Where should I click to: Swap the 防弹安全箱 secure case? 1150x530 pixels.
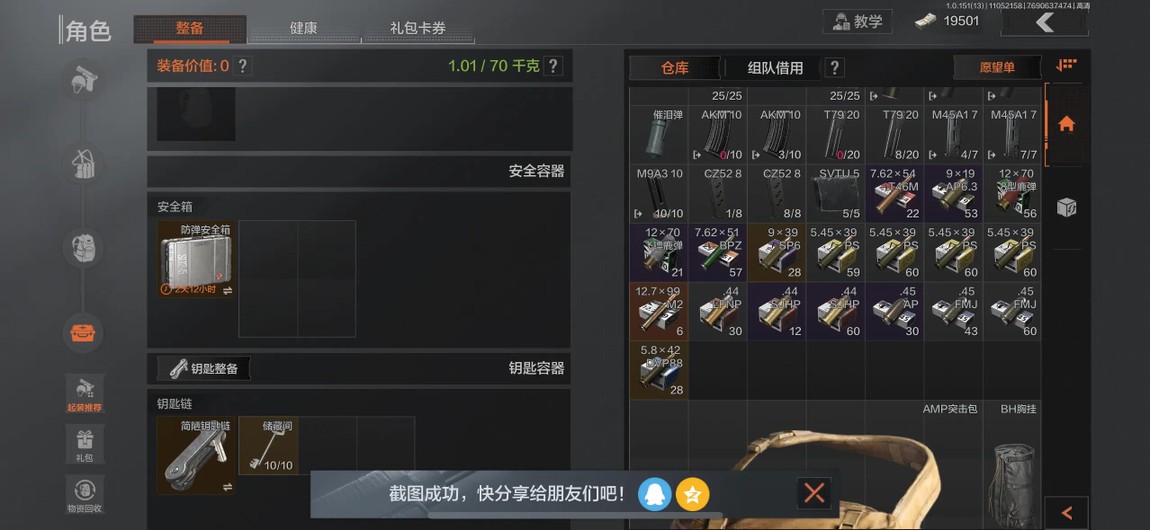click(x=227, y=291)
